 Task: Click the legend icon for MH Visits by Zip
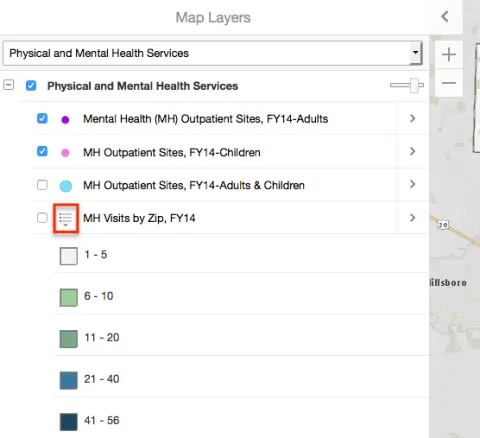(66, 218)
